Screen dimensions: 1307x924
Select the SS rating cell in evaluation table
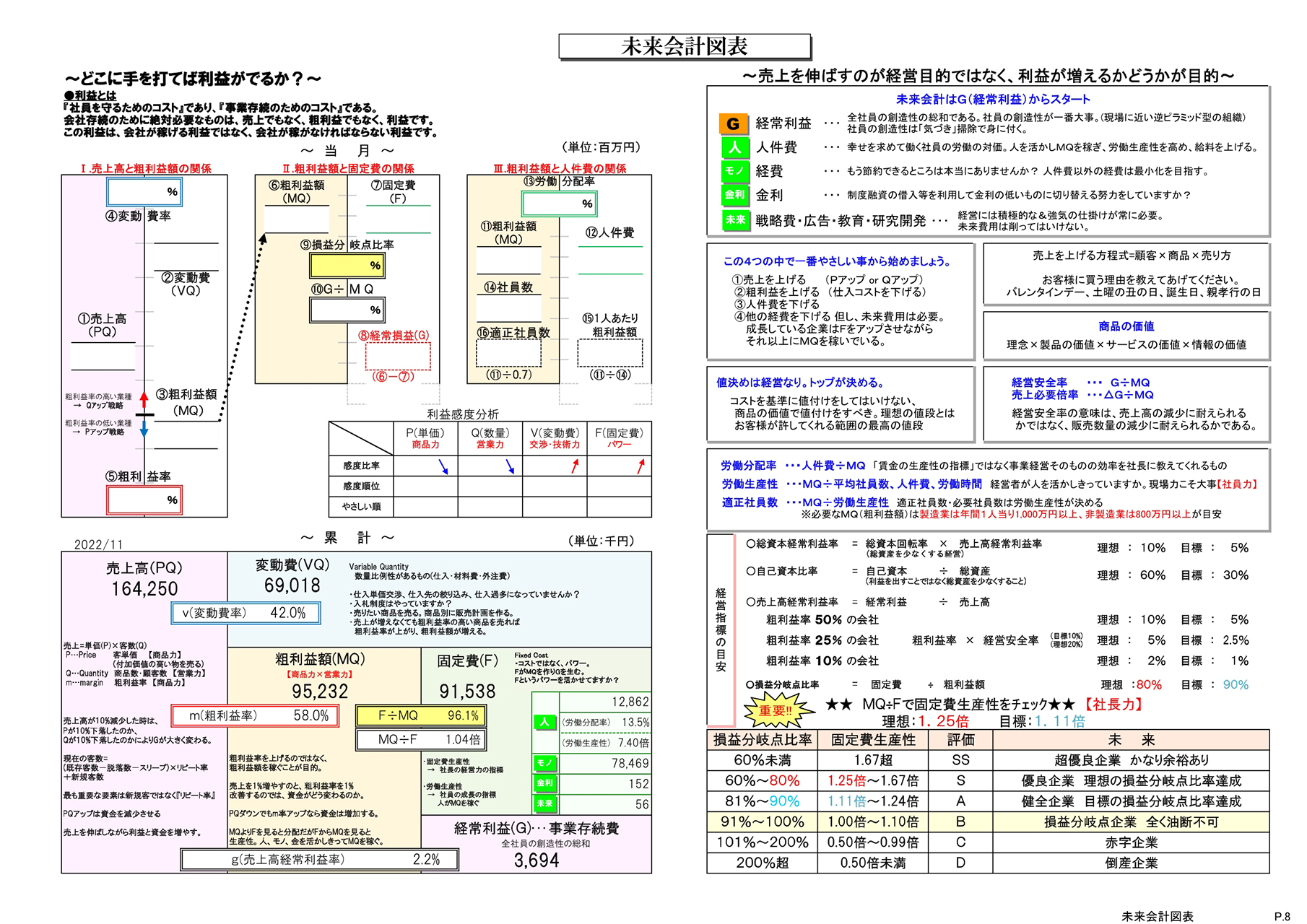pyautogui.click(x=960, y=760)
